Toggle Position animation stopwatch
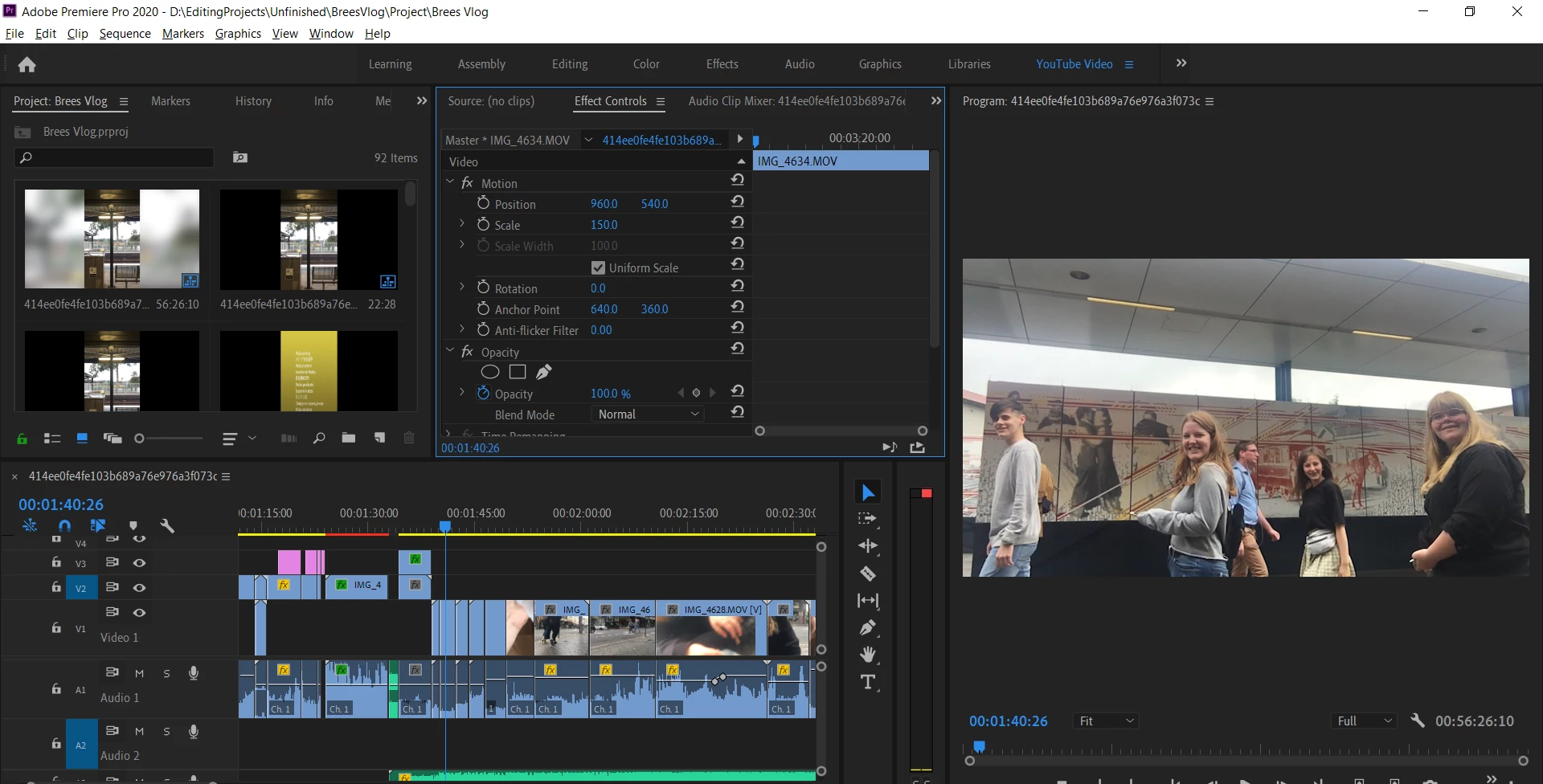The height and width of the screenshot is (784, 1543). (483, 203)
